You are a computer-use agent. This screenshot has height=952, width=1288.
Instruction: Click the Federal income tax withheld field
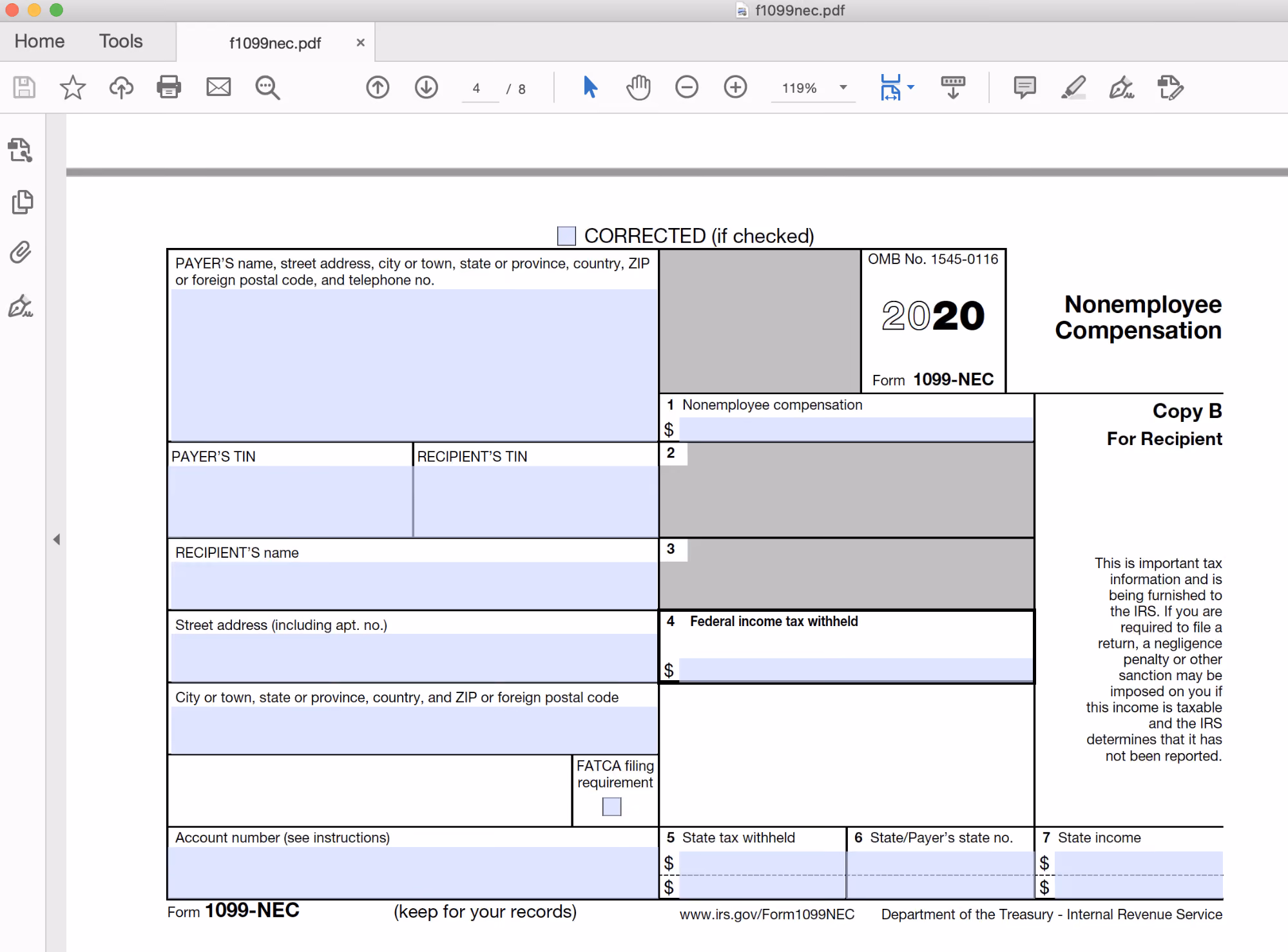pos(856,669)
